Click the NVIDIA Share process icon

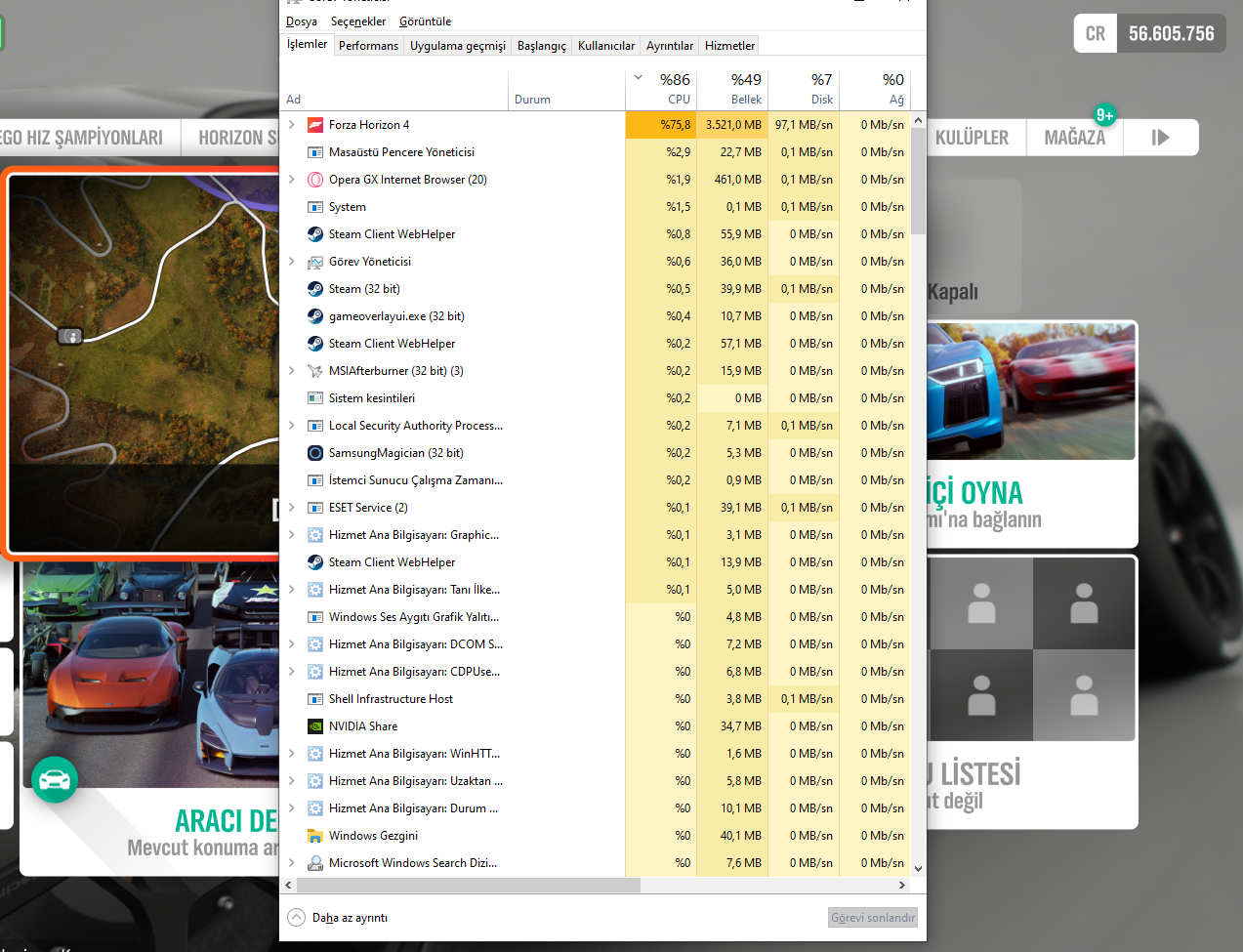pyautogui.click(x=315, y=726)
